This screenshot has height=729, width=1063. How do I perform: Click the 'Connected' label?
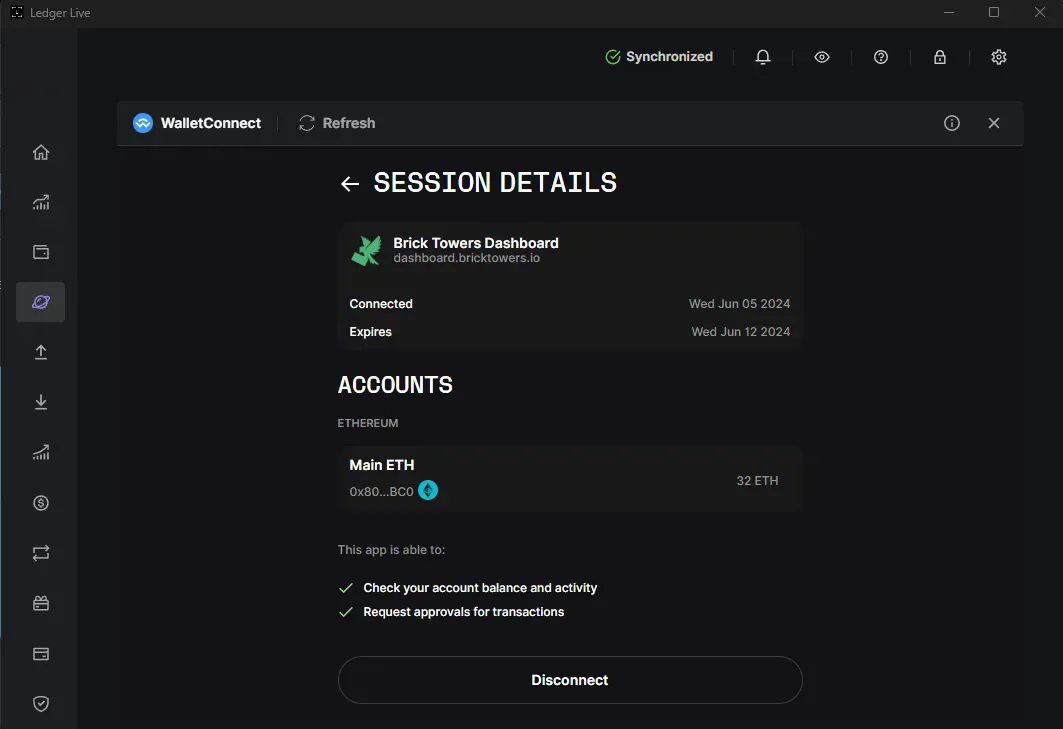[x=381, y=304]
